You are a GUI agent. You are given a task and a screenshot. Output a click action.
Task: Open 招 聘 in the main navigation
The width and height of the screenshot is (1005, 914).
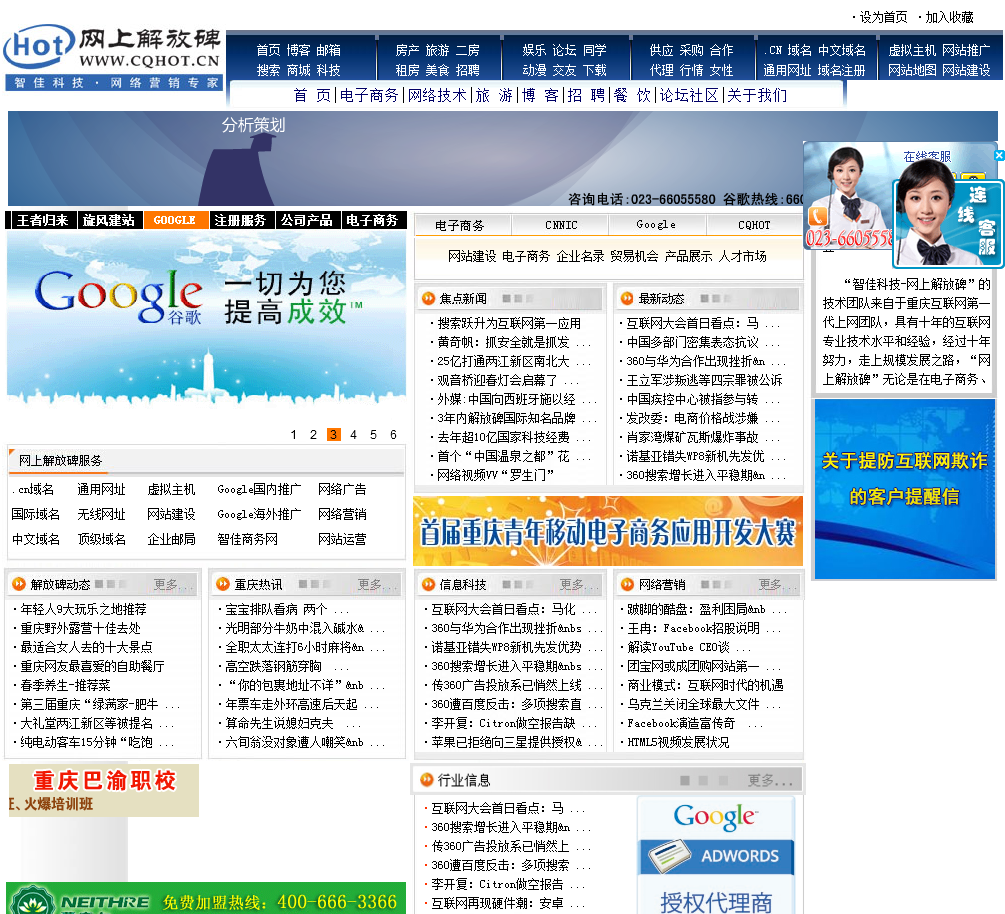coord(586,96)
